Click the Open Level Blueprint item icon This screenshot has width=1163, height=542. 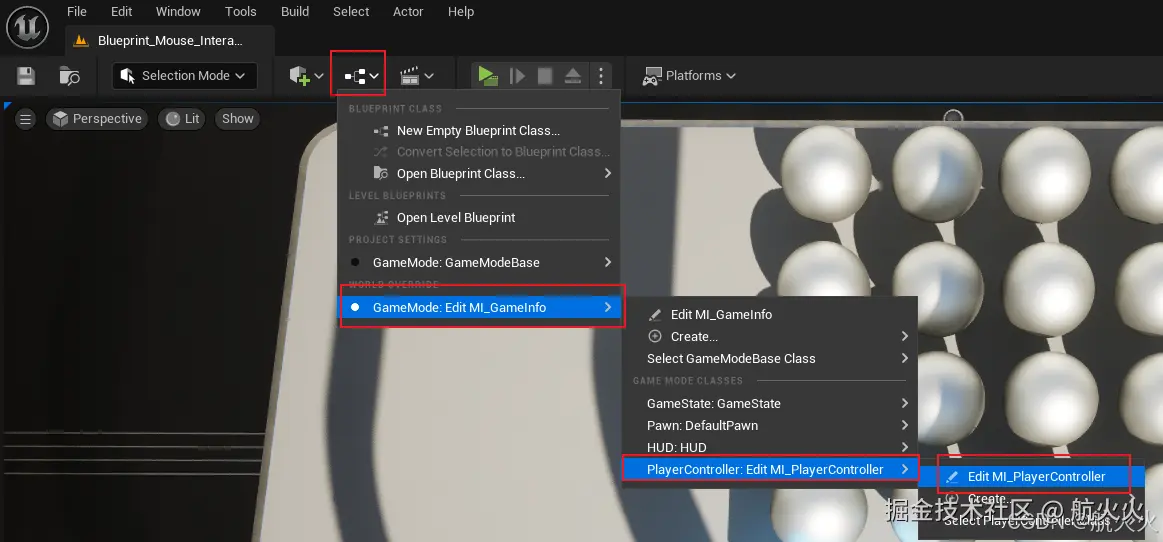pos(381,217)
